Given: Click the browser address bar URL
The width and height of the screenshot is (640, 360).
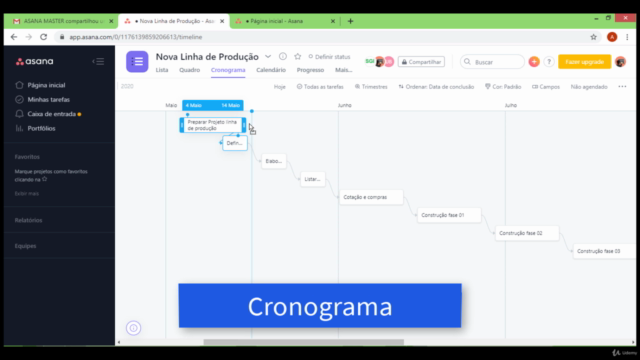Looking at the screenshot, I should coord(136,37).
